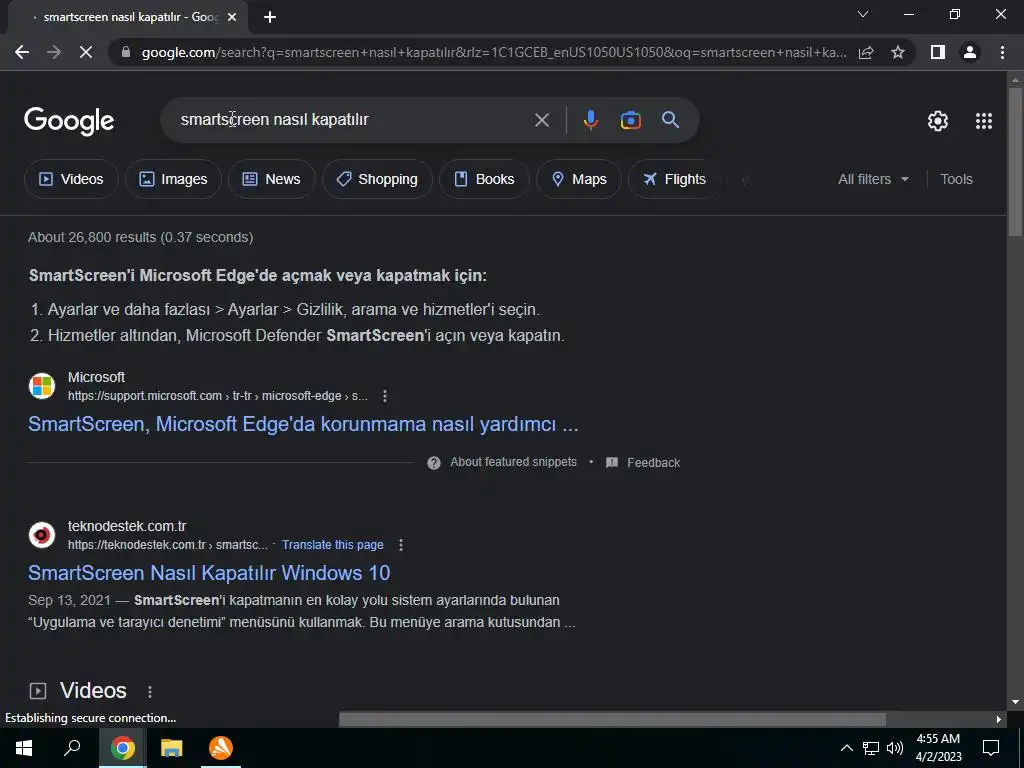Open the tab search chevron
1024x768 pixels.
point(863,14)
